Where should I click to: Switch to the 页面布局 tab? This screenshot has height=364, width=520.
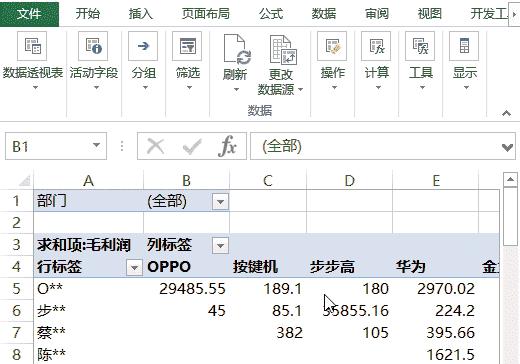[205, 14]
